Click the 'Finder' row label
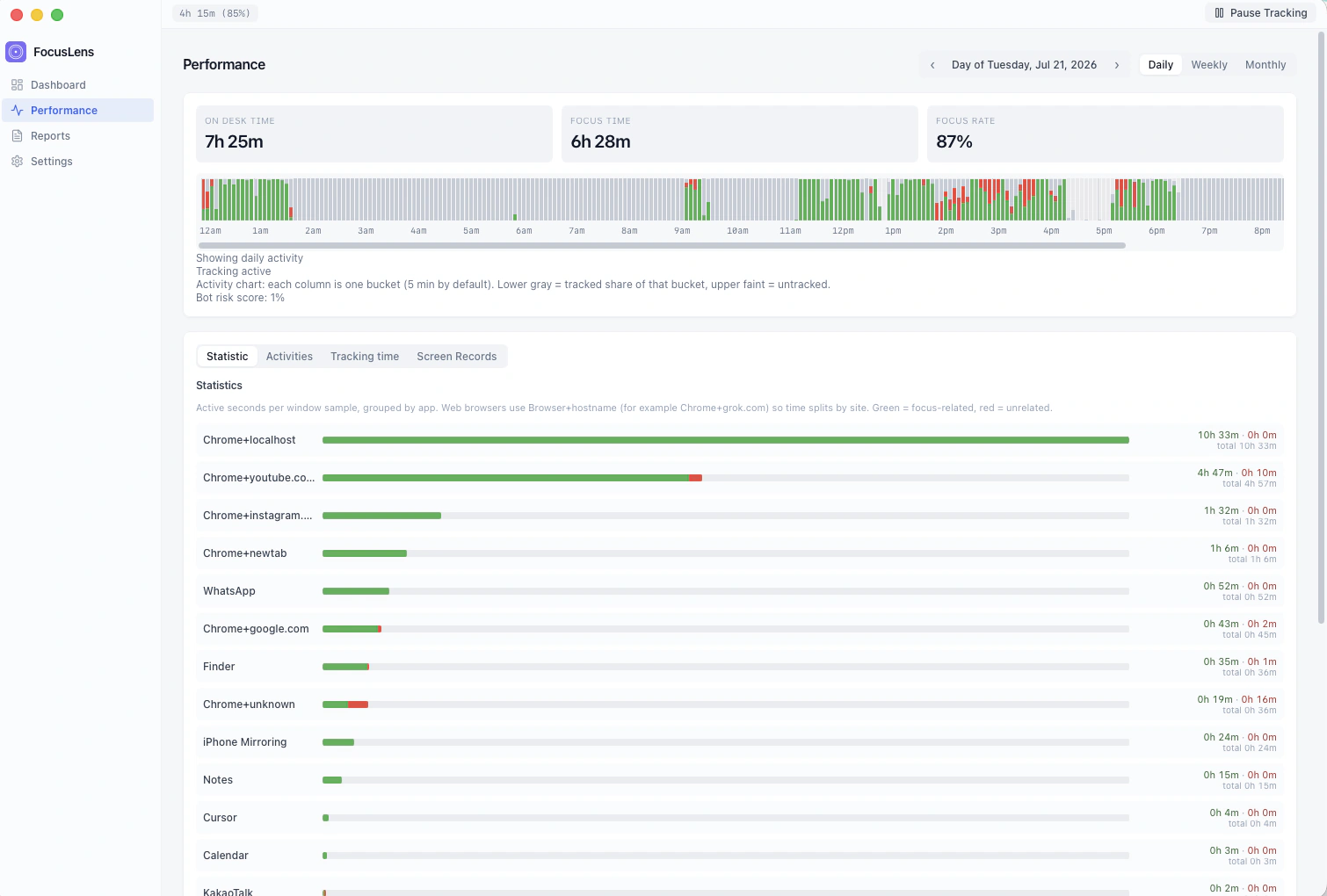Screen dimensions: 1327x896 click(219, 667)
